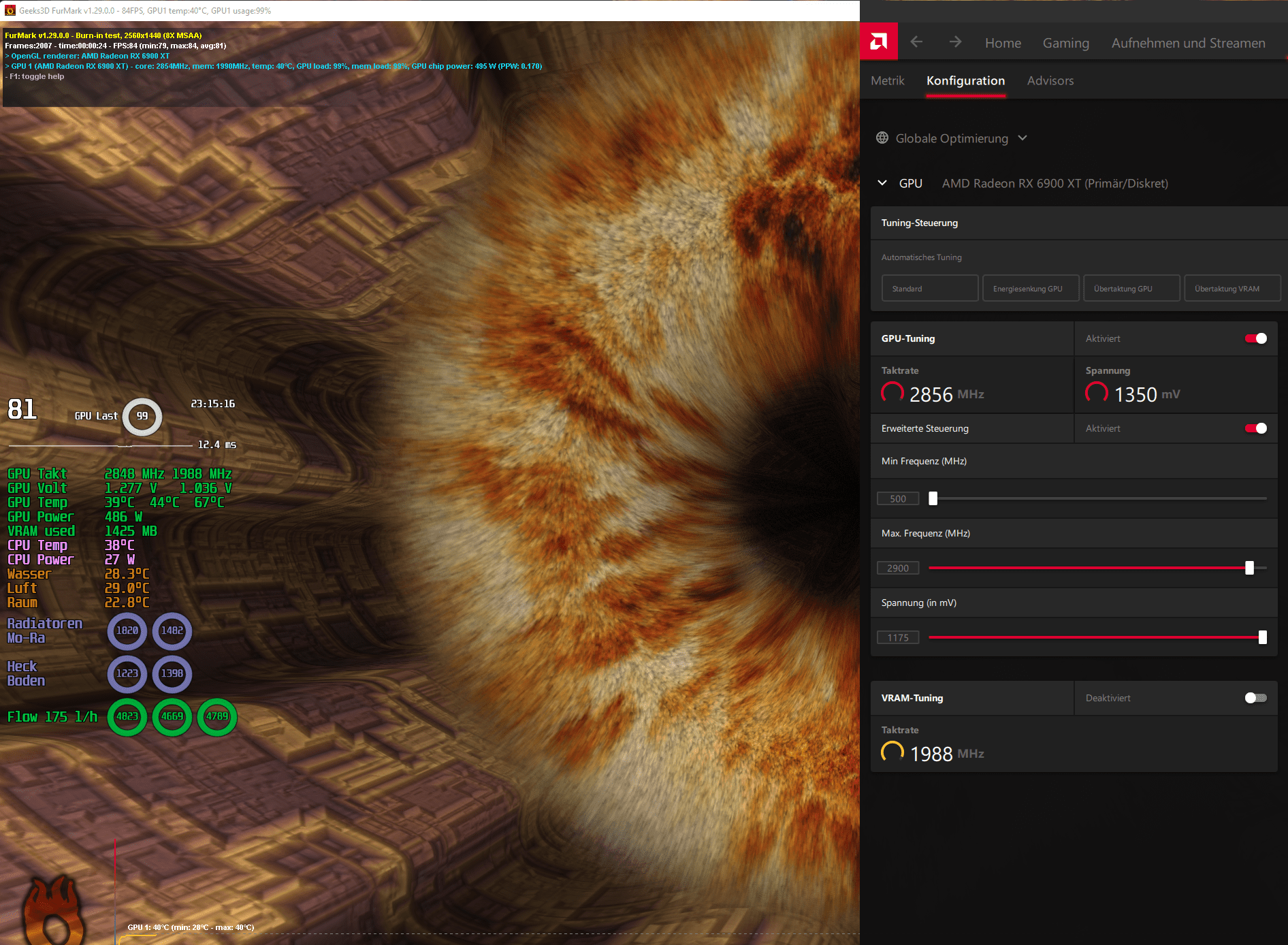Click the Flow pump gauge 4823
The image size is (1288, 945).
[x=127, y=716]
